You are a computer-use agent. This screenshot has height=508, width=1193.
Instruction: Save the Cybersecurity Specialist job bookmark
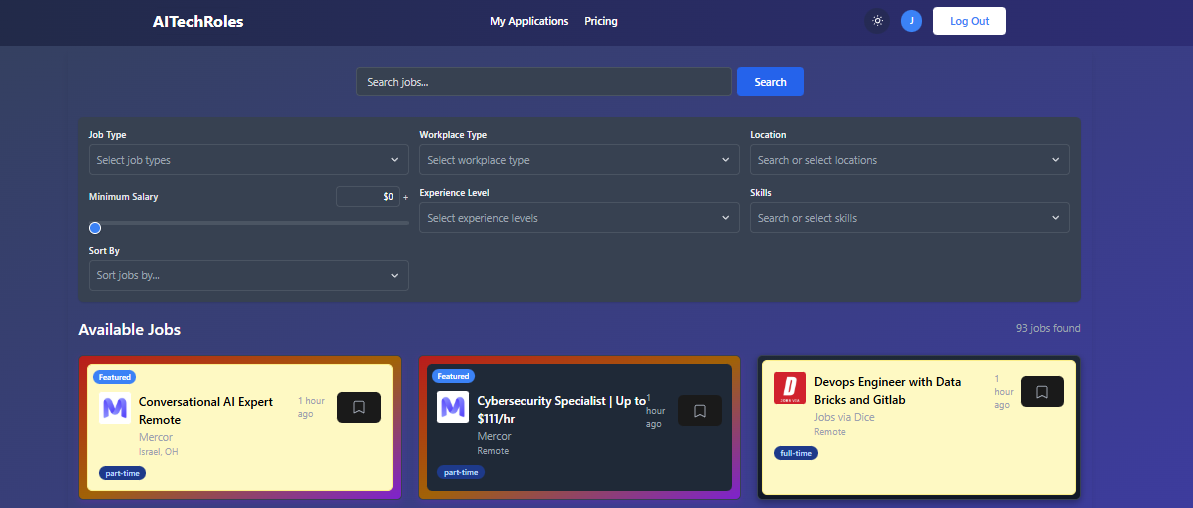tap(700, 411)
